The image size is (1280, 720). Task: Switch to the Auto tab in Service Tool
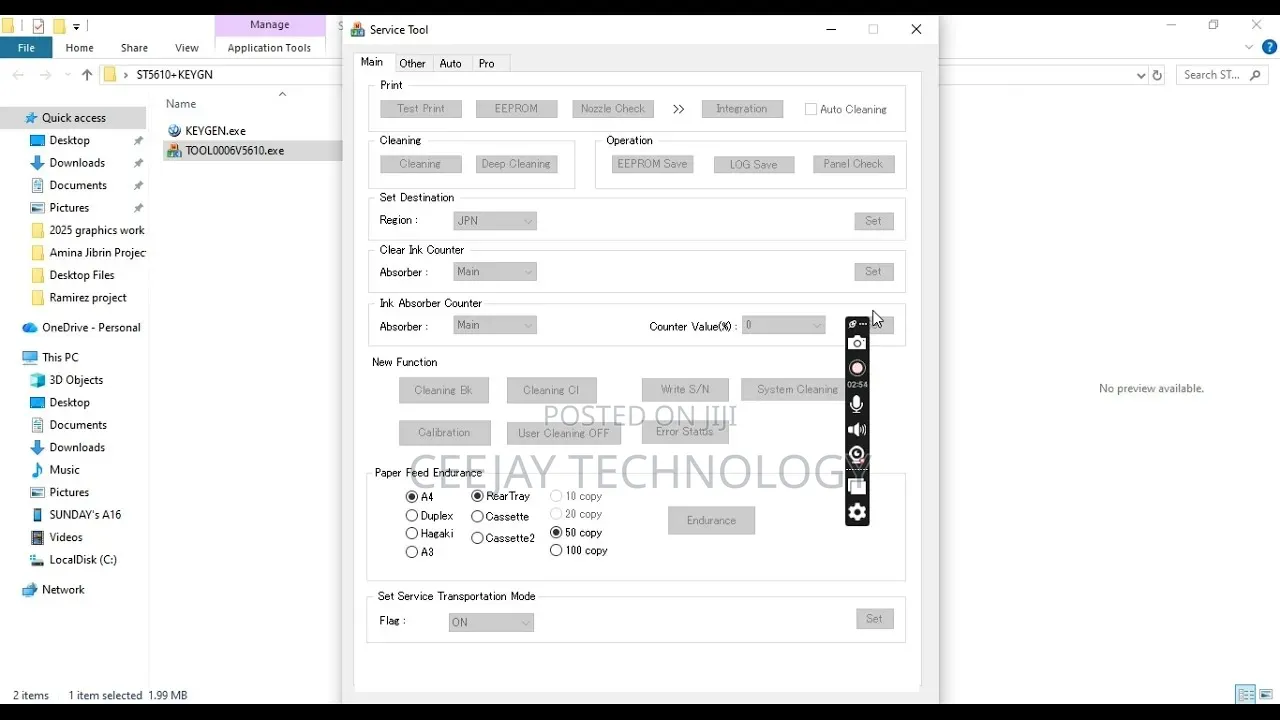coord(451,63)
